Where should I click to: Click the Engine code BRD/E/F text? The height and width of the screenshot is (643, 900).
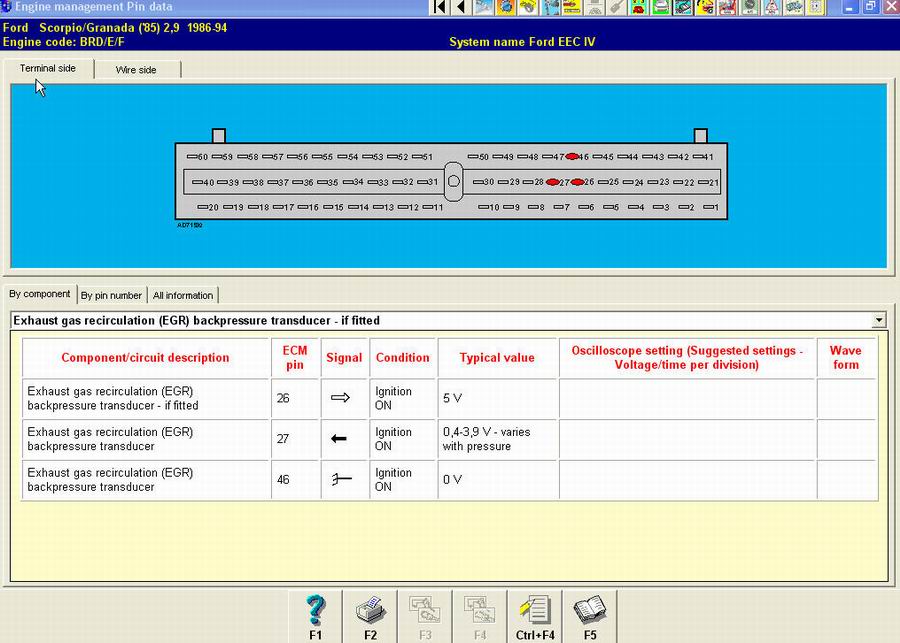click(x=64, y=42)
